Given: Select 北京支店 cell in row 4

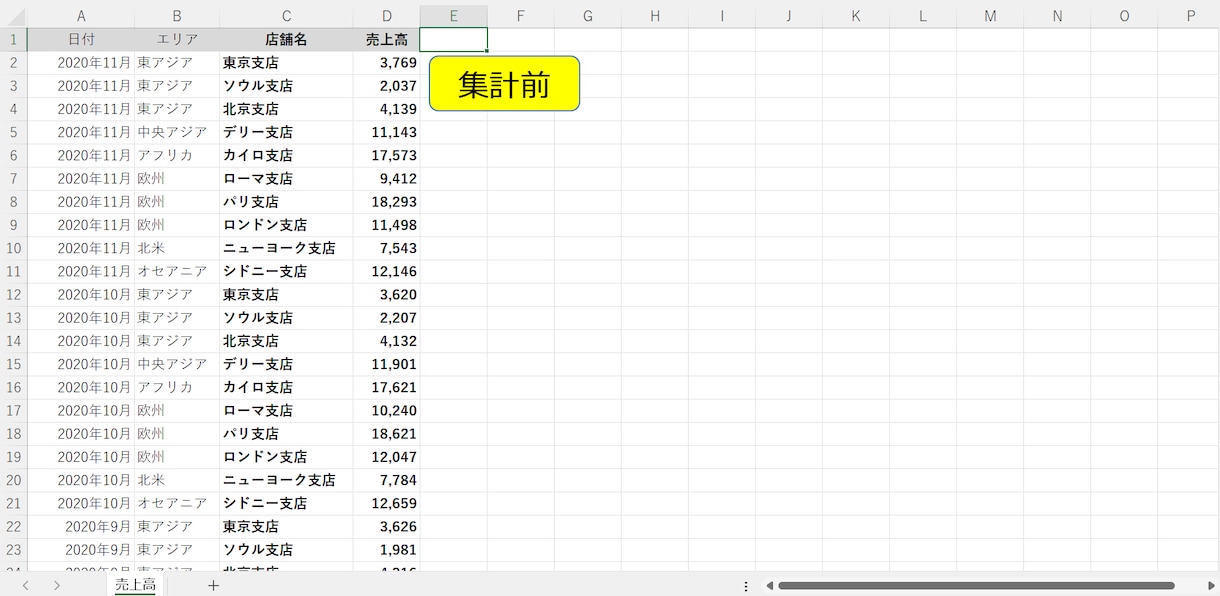Looking at the screenshot, I should (x=286, y=109).
